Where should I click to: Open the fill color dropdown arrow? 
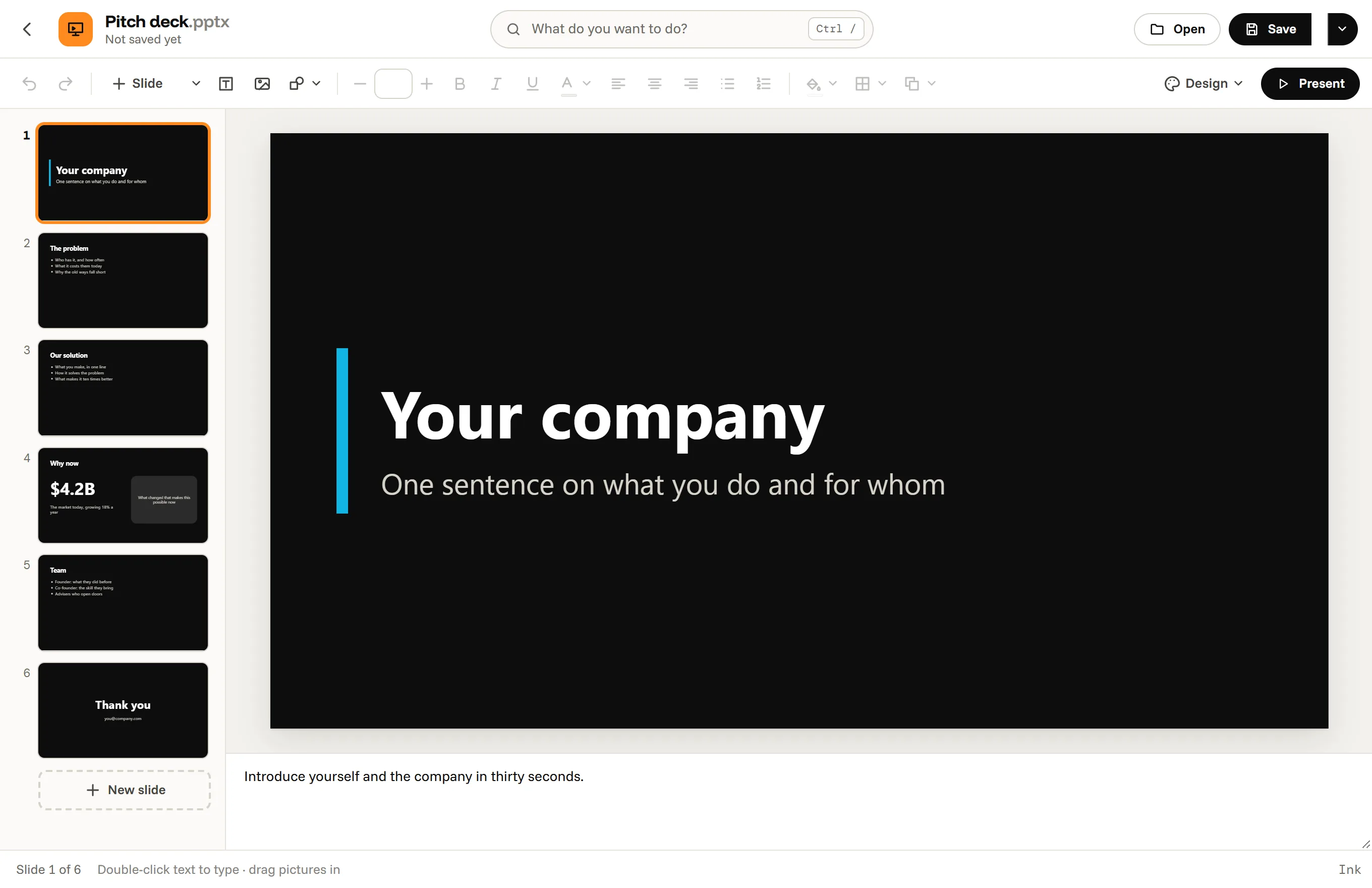833,84
